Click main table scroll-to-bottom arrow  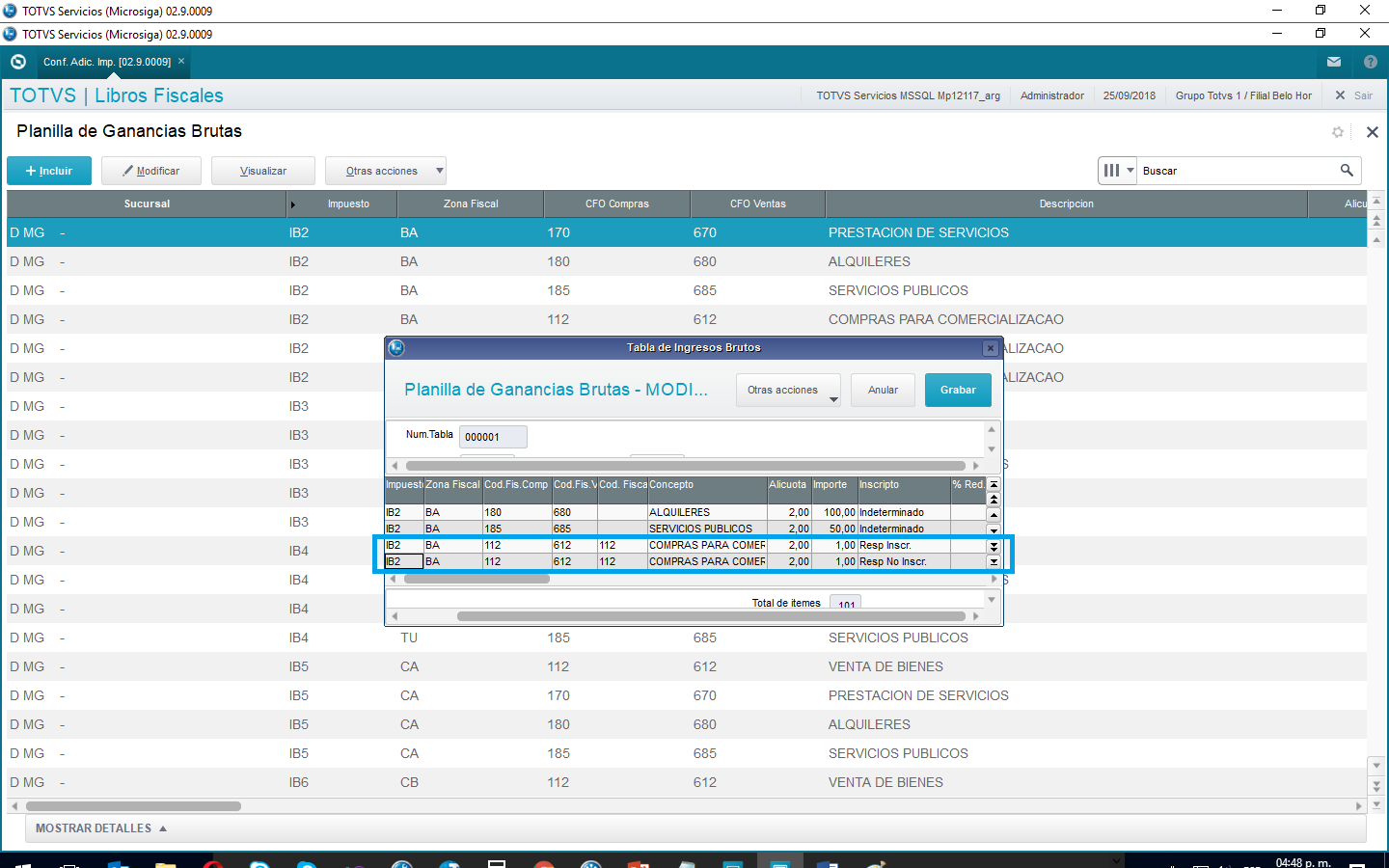tap(1376, 803)
